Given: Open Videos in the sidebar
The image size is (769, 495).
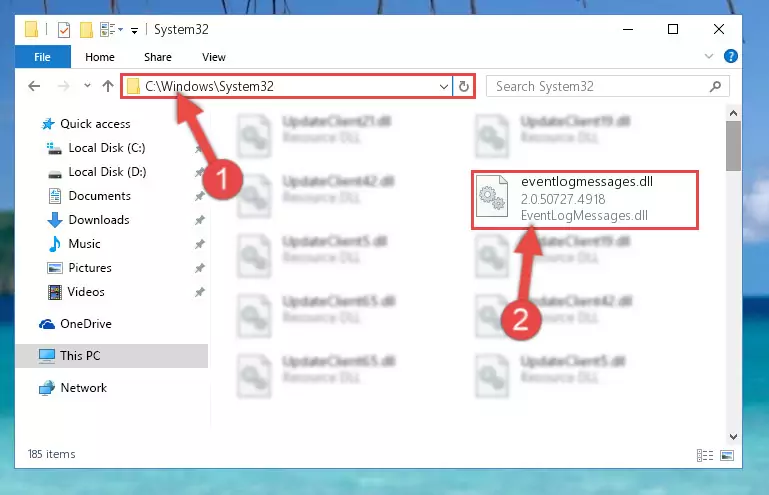Looking at the screenshot, I should point(86,292).
